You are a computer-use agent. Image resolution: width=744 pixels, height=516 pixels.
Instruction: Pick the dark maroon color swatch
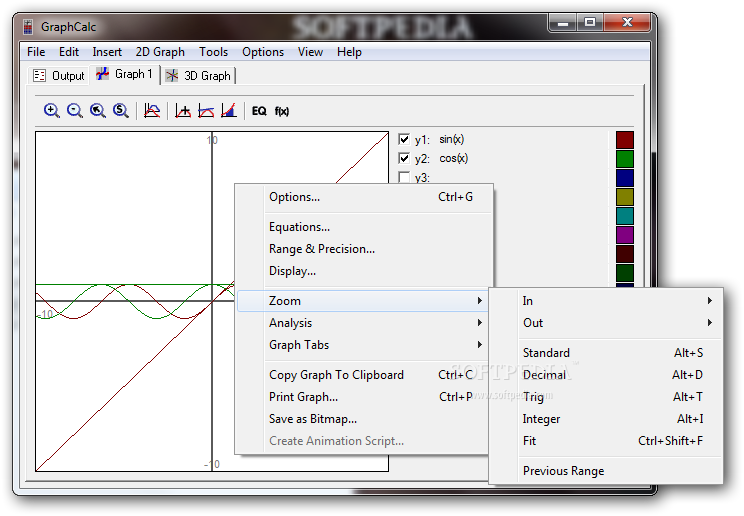625,254
